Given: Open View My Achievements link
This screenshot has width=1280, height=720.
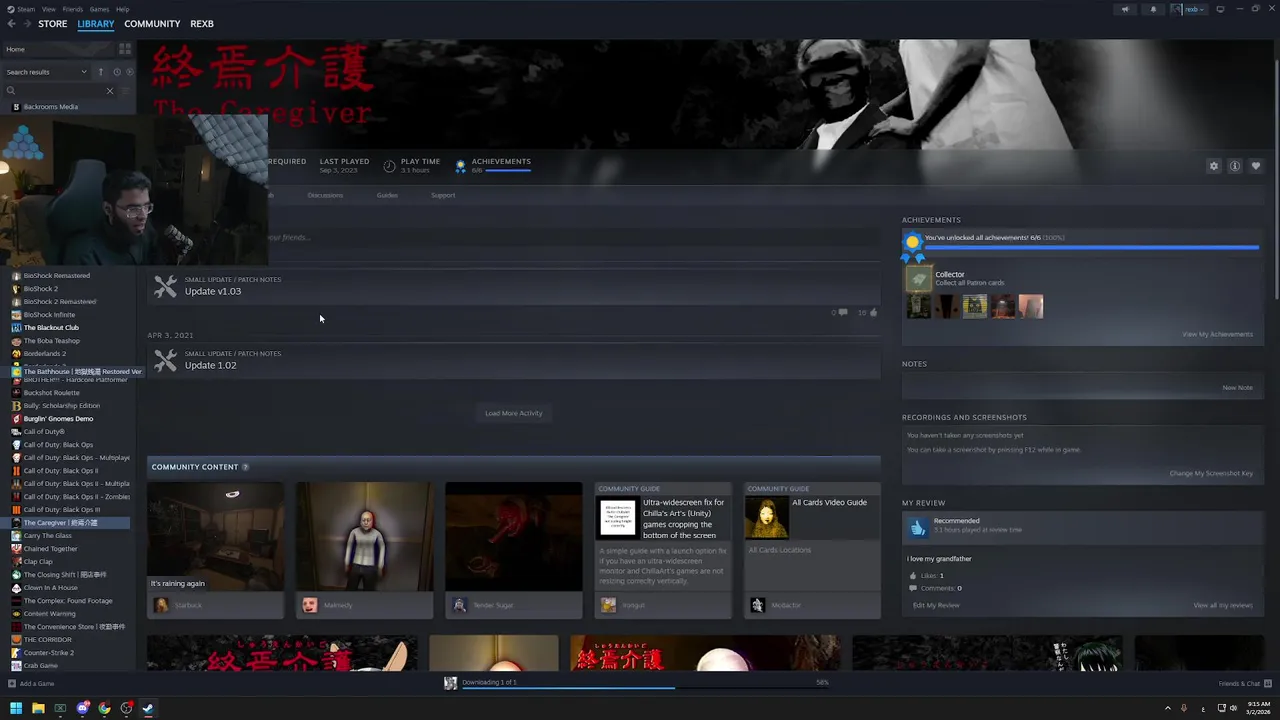Looking at the screenshot, I should coord(1217,334).
